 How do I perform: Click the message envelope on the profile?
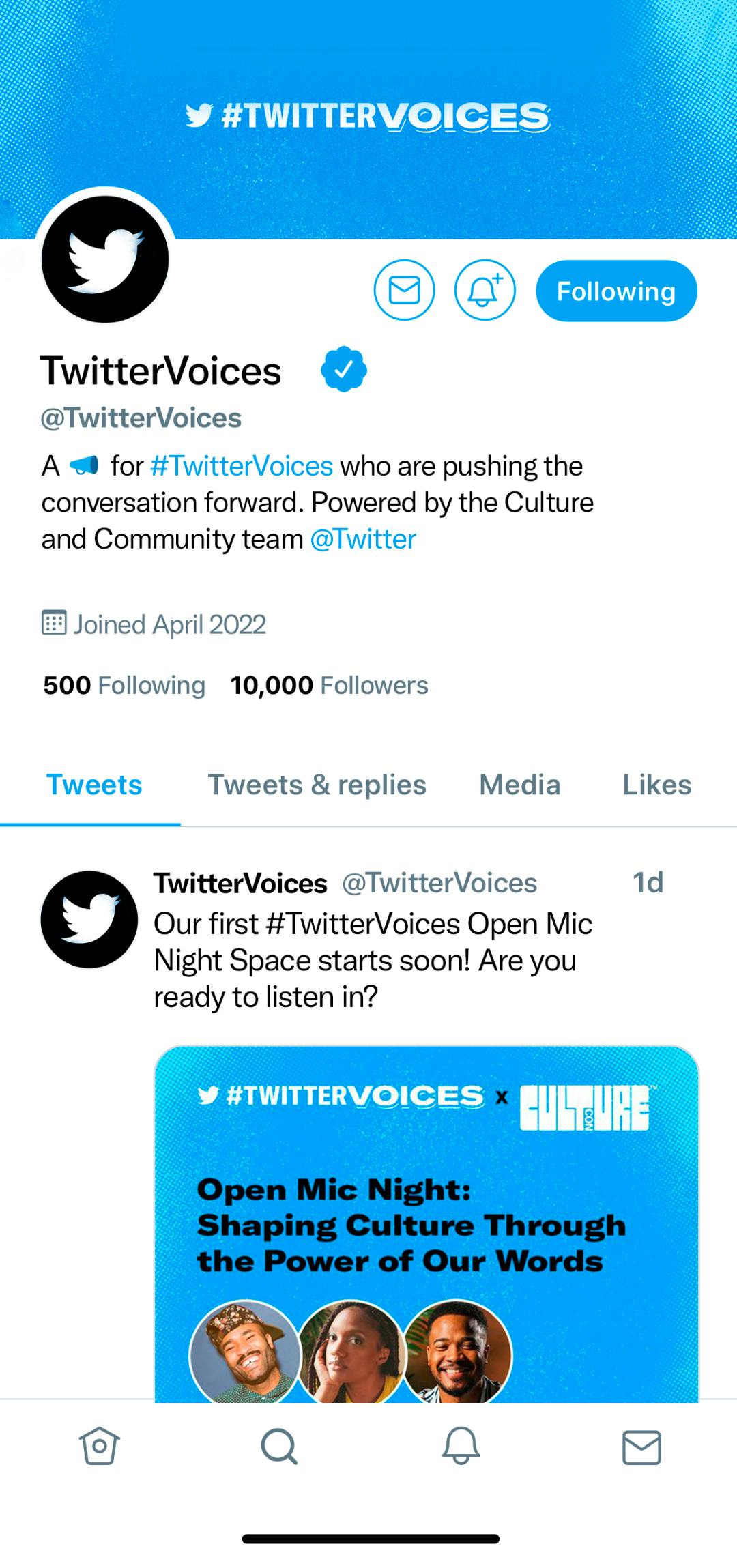(405, 289)
